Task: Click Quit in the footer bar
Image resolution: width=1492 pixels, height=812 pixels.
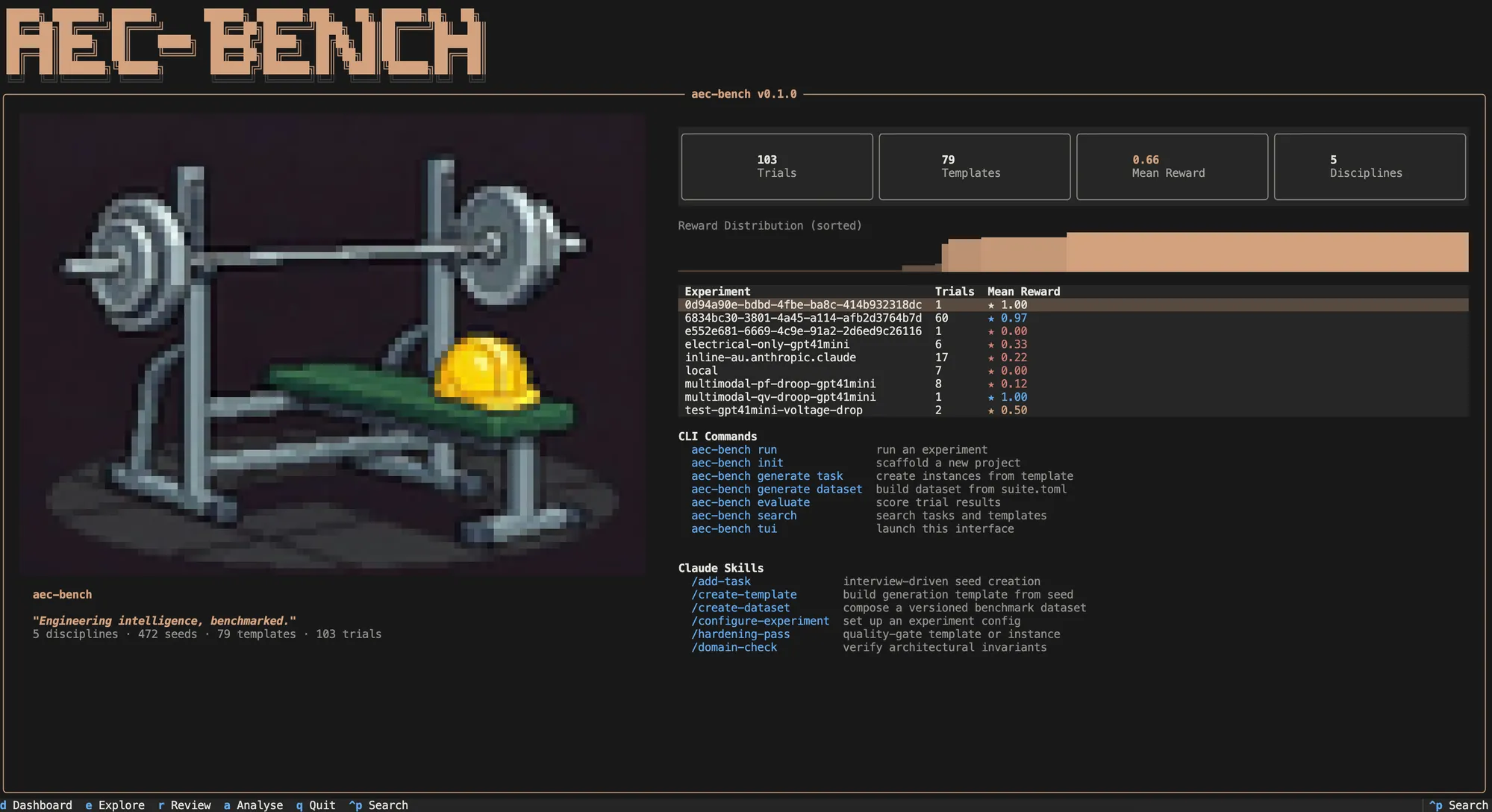Action: 316,805
